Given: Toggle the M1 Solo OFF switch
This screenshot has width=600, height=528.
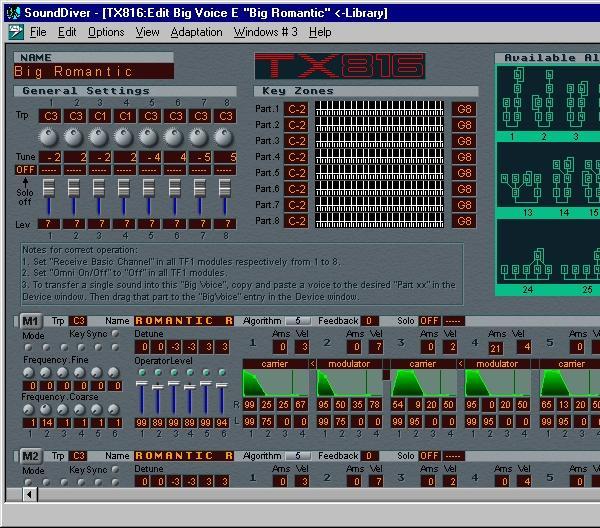Looking at the screenshot, I should coord(429,321).
